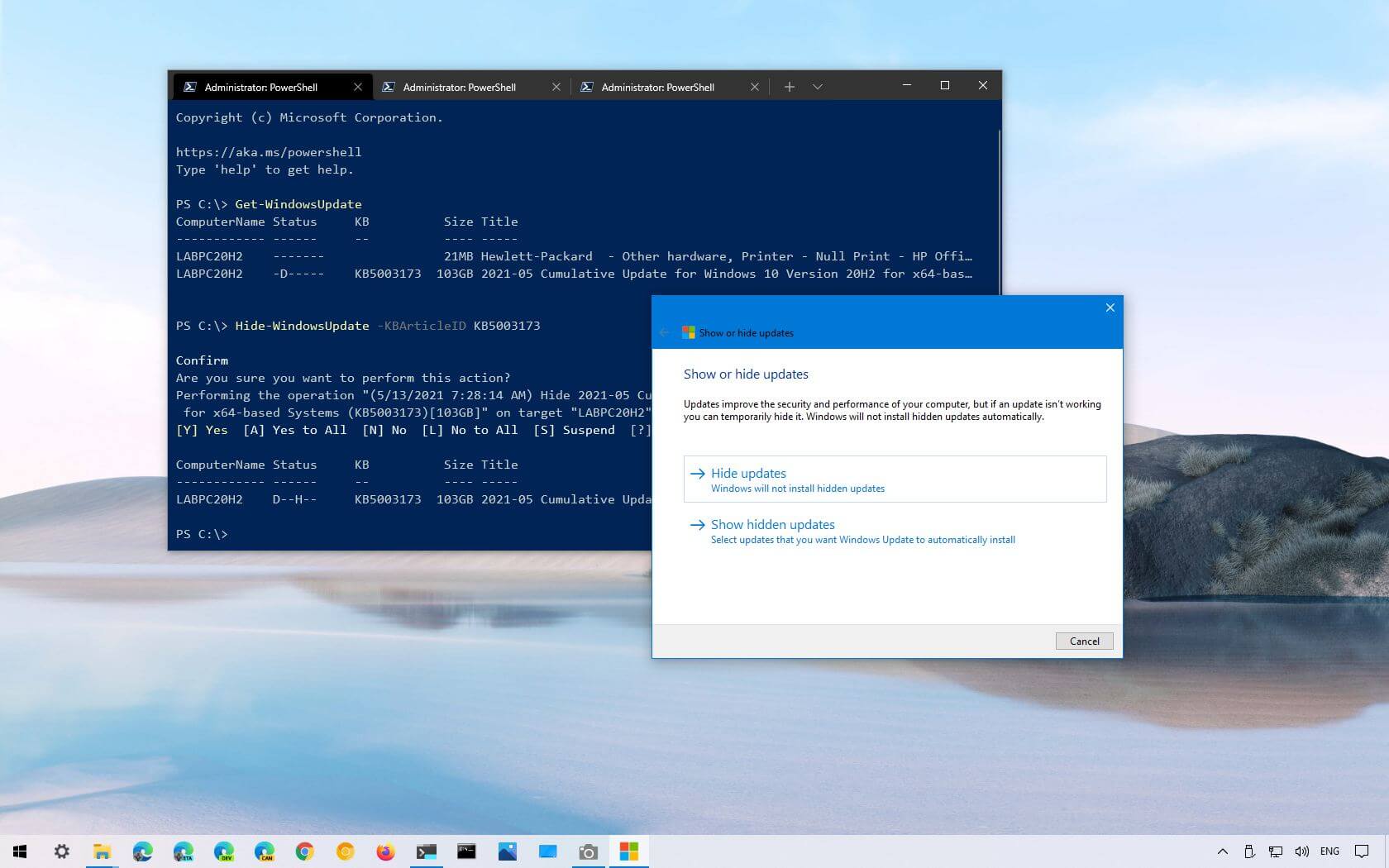Click the USB safely remove hardware icon
1389x868 pixels.
[1249, 851]
